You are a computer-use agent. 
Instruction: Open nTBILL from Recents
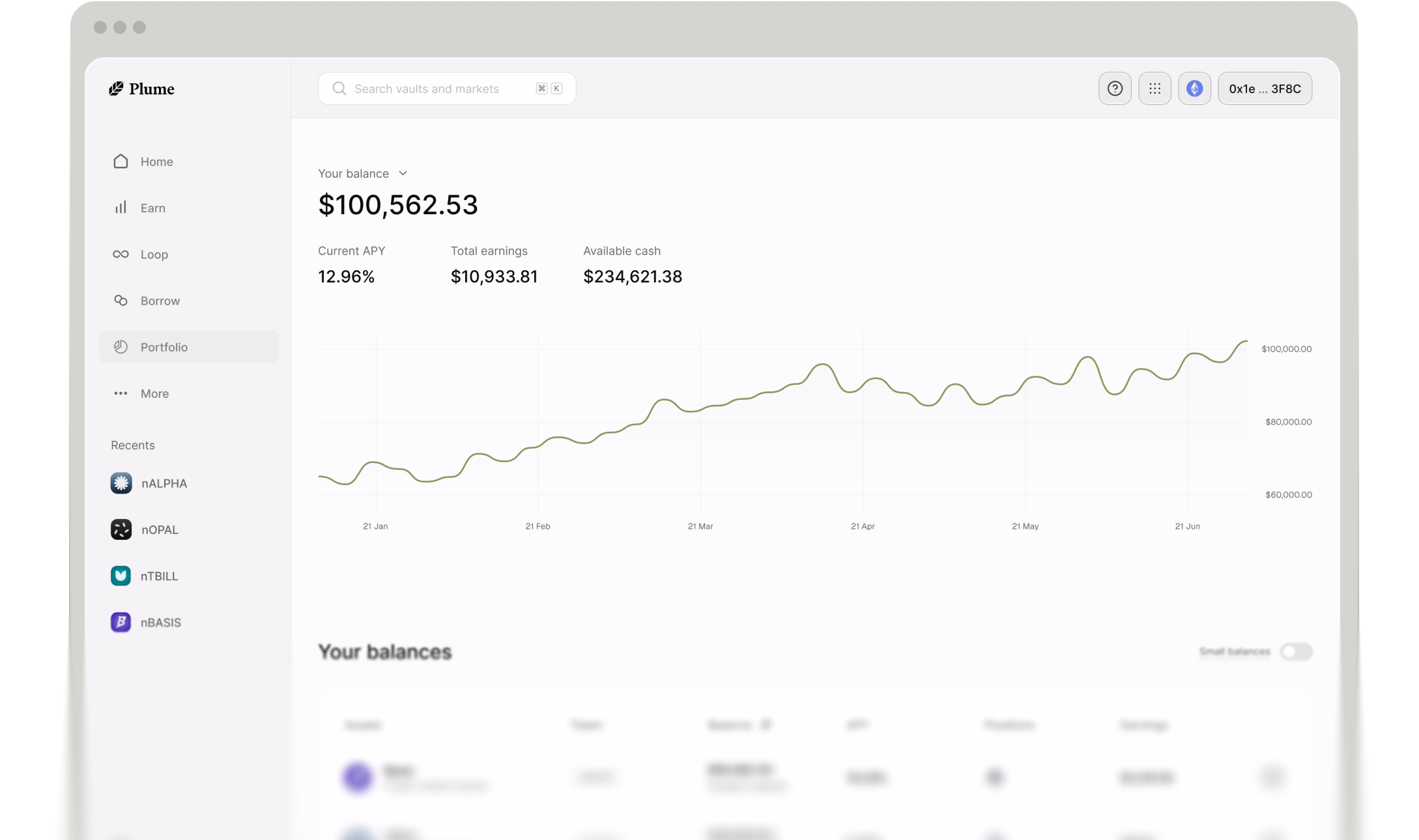tap(145, 576)
